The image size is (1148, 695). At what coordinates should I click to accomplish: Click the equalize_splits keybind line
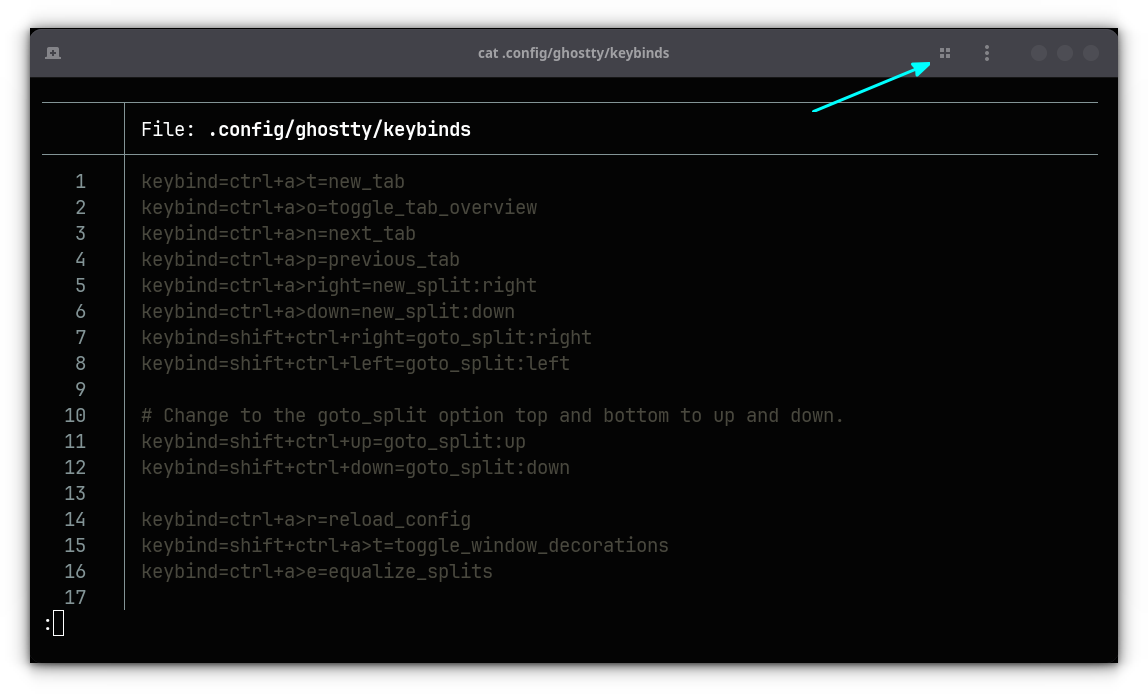coord(316,572)
